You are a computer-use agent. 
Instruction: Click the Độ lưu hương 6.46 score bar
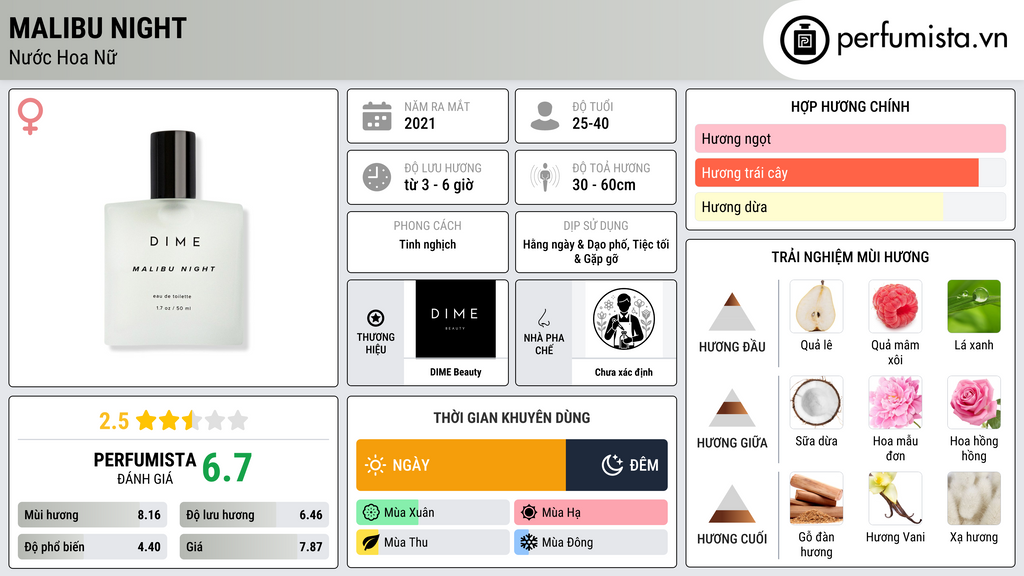pyautogui.click(x=254, y=515)
